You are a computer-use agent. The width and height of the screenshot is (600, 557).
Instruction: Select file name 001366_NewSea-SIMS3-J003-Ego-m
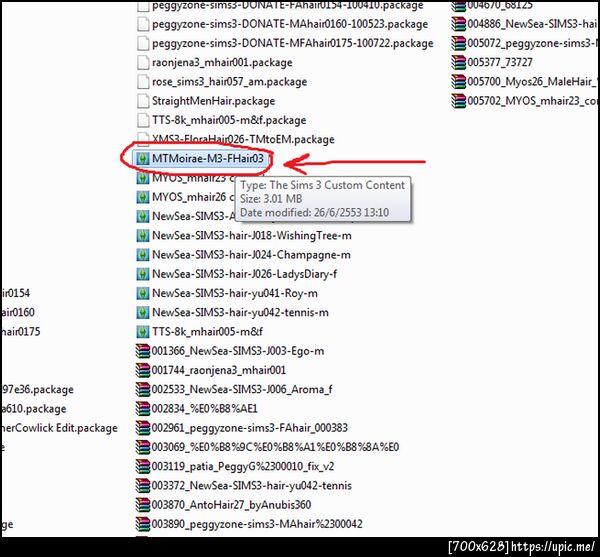(238, 351)
